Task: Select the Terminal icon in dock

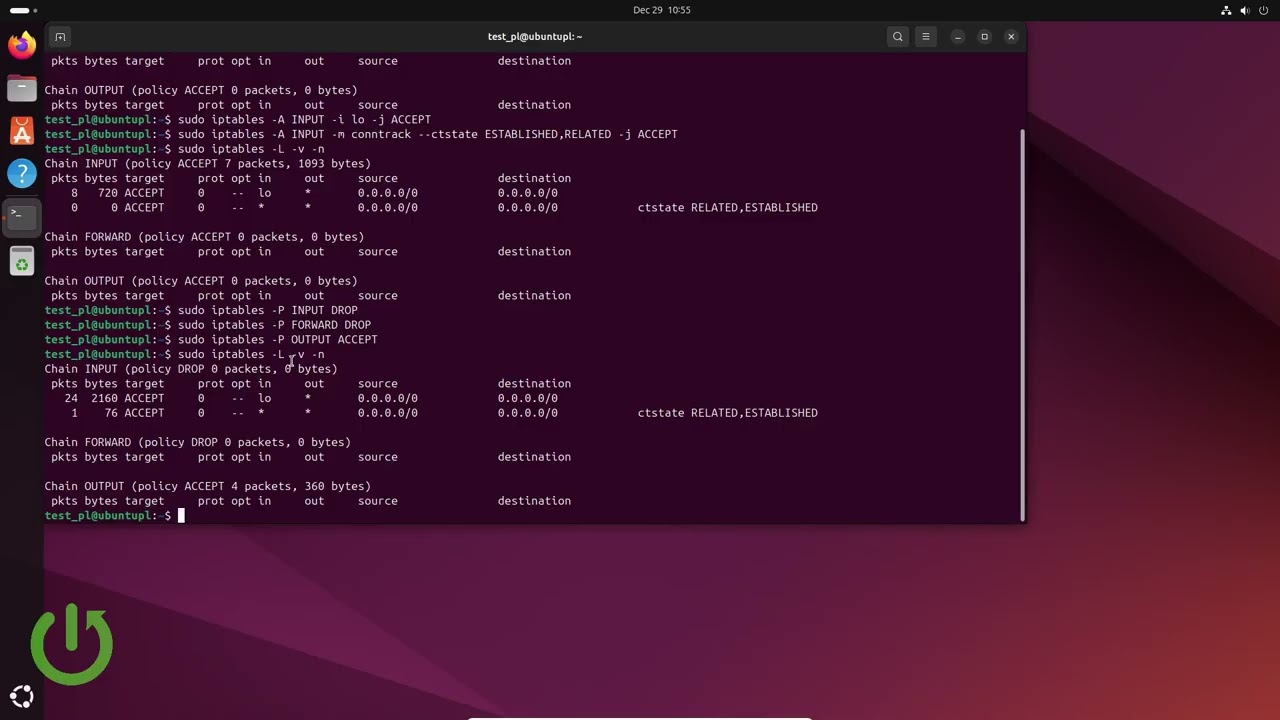Action: (x=22, y=217)
